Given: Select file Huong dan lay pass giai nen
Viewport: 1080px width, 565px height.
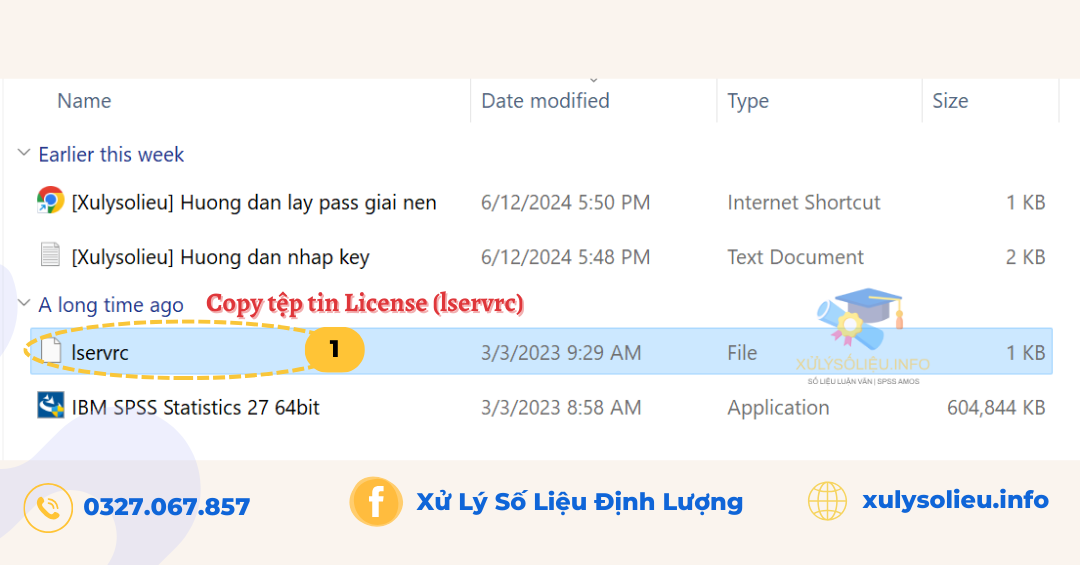Looking at the screenshot, I should (254, 203).
